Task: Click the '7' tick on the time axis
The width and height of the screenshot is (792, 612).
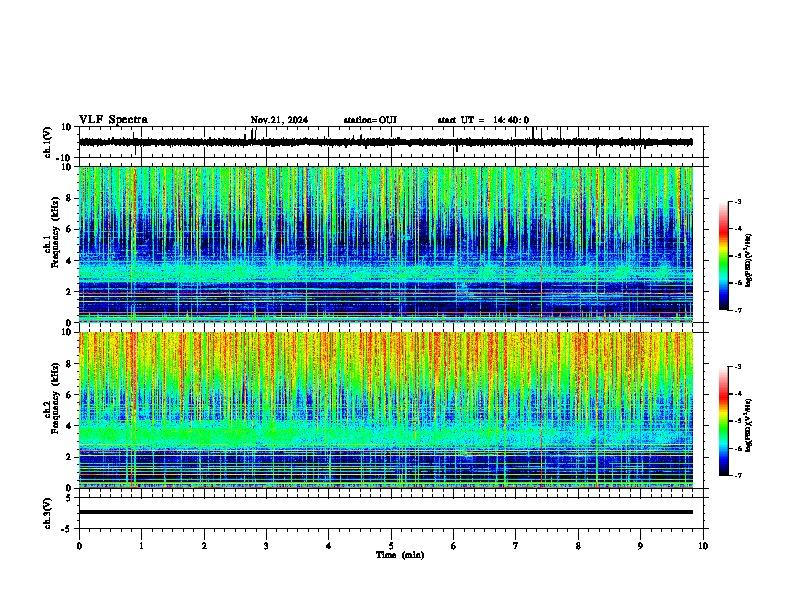Action: click(x=516, y=546)
